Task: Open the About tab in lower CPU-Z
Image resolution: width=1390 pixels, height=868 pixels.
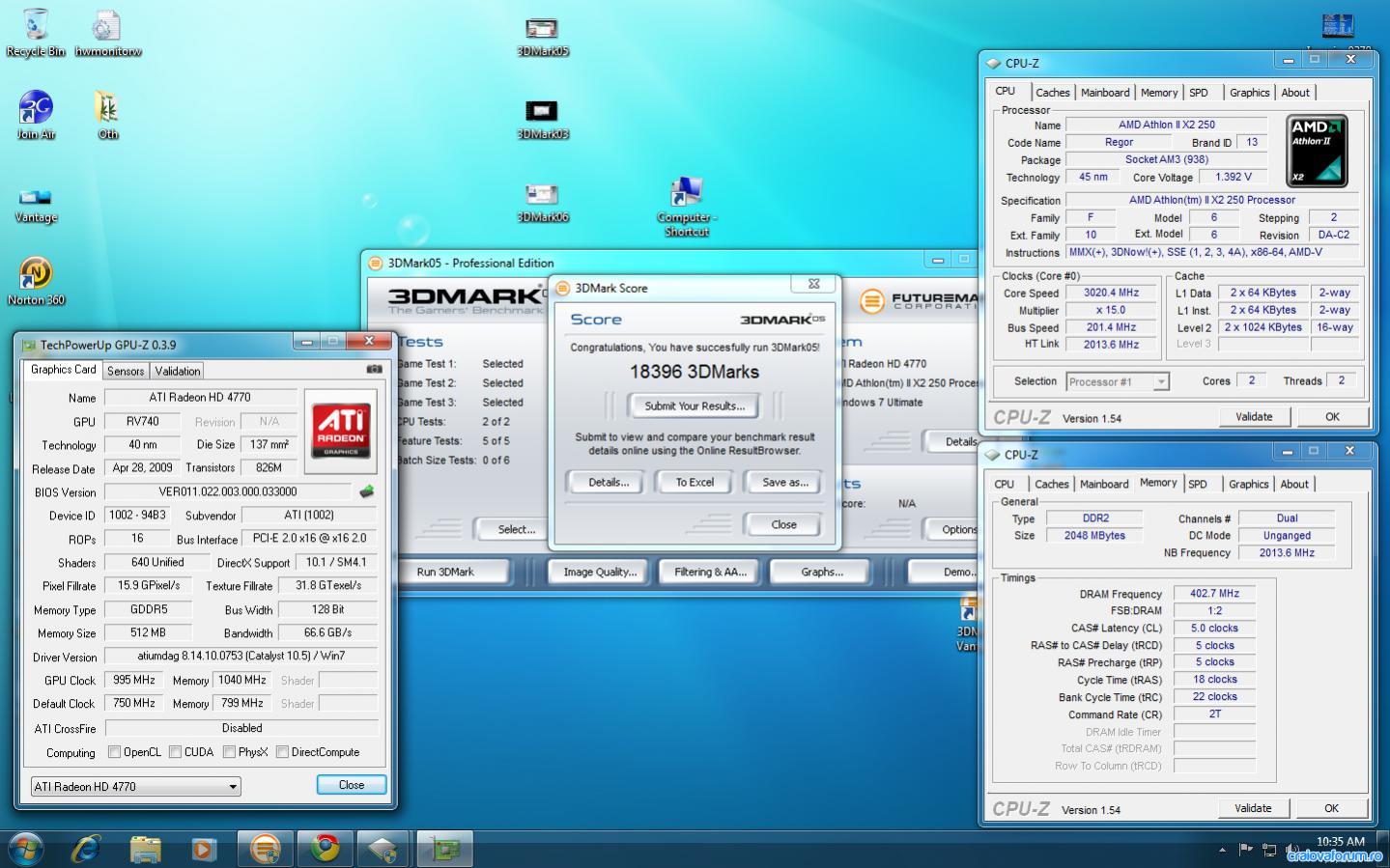Action: point(1294,485)
